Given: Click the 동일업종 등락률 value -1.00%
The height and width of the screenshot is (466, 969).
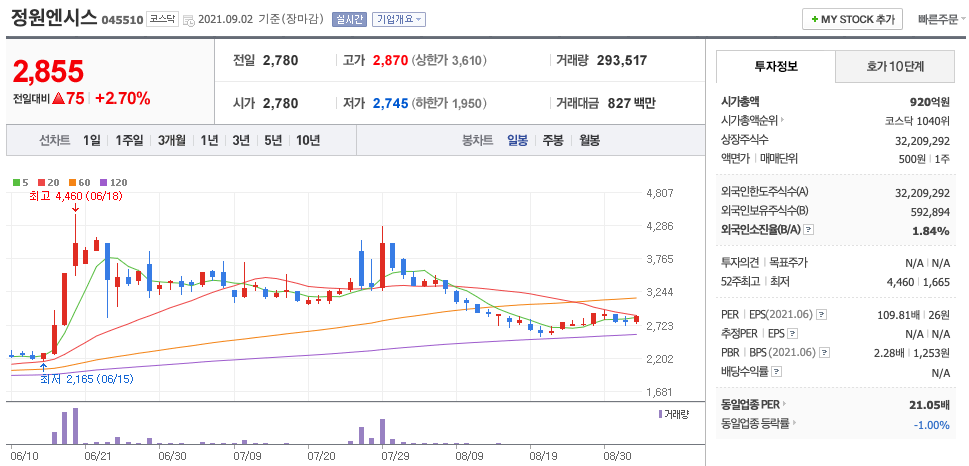Looking at the screenshot, I should click(931, 424).
